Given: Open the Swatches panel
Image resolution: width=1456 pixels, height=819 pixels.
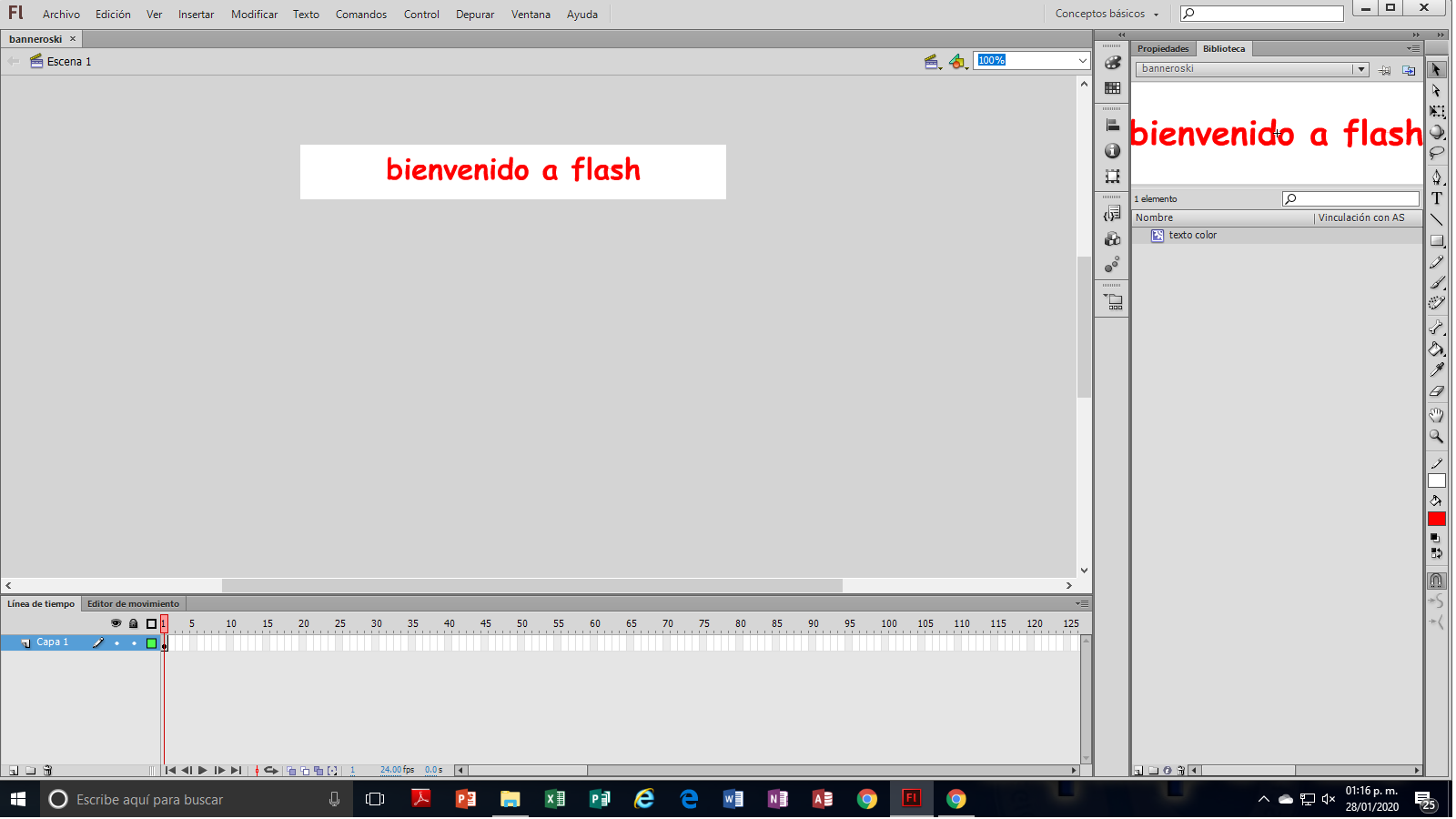Looking at the screenshot, I should 1113,88.
